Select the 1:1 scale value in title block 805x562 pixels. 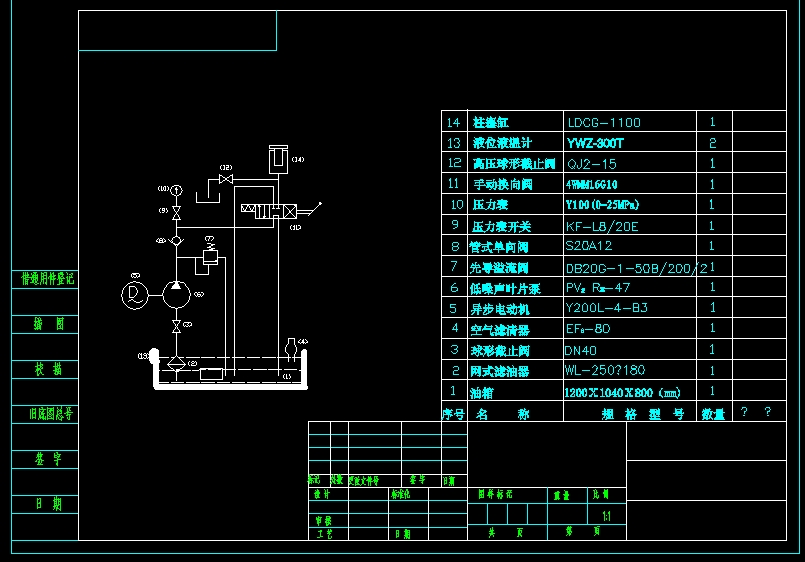606,516
